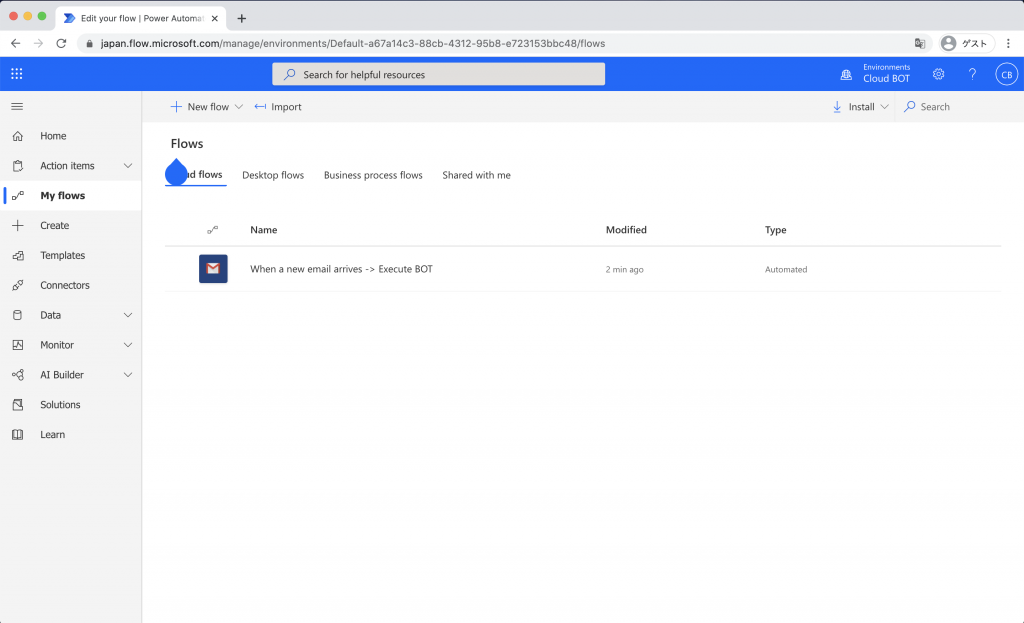Screen dimensions: 1024x623
Task: Open the settings gear in header
Action: tap(938, 74)
